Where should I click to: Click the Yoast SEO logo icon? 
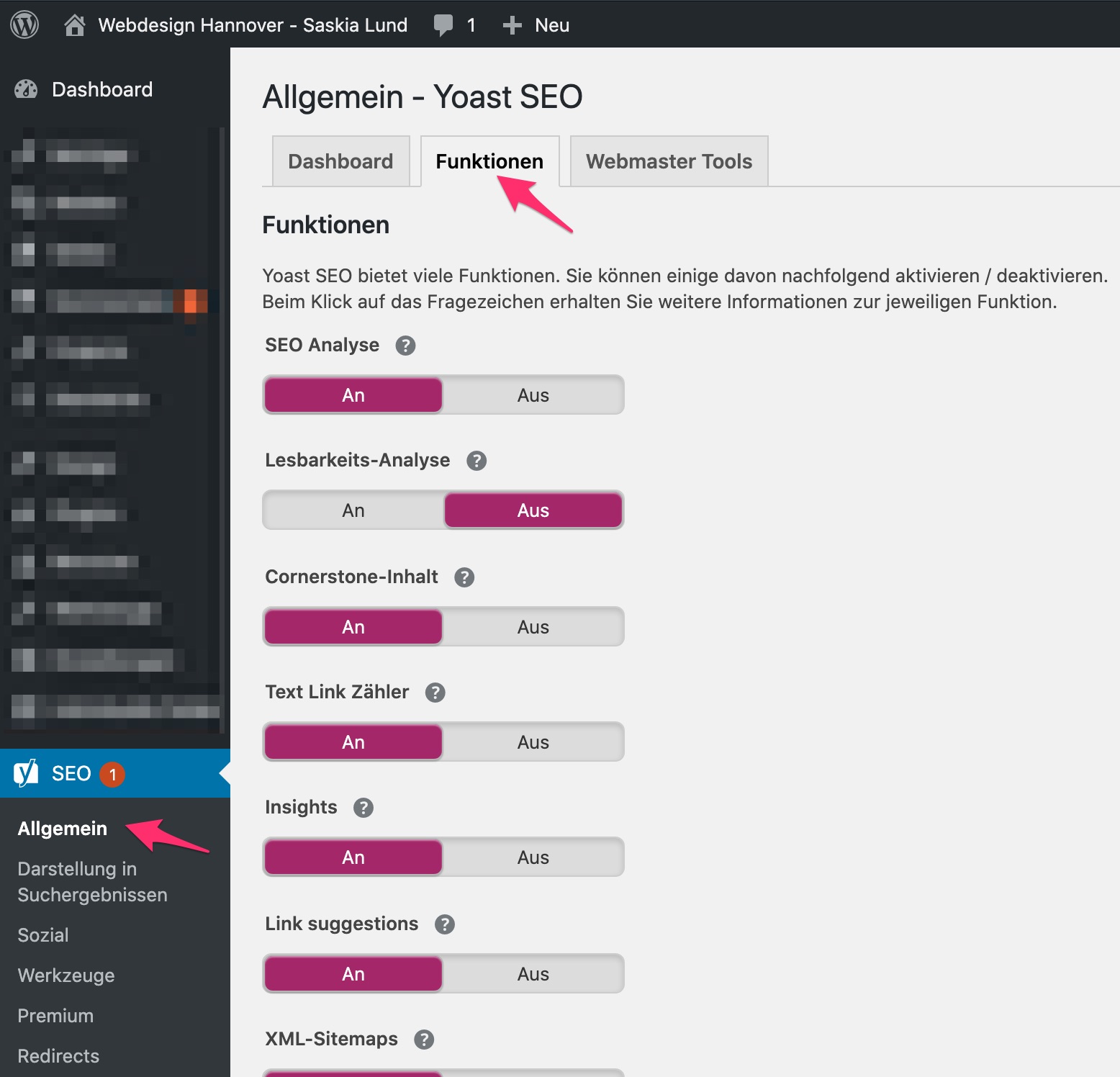click(x=26, y=773)
